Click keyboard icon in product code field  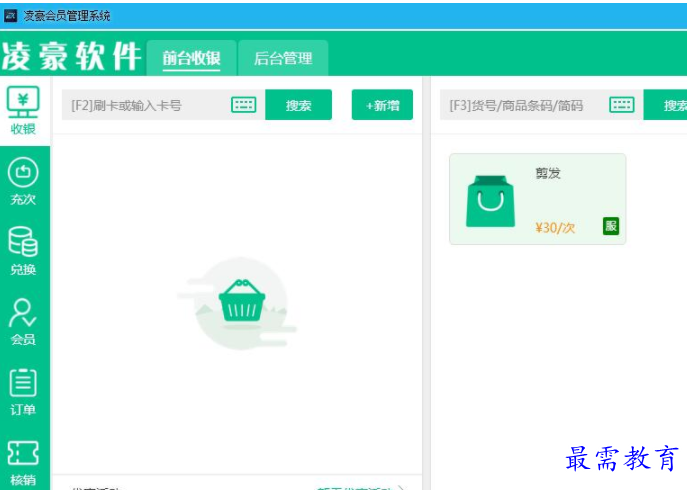pos(622,105)
